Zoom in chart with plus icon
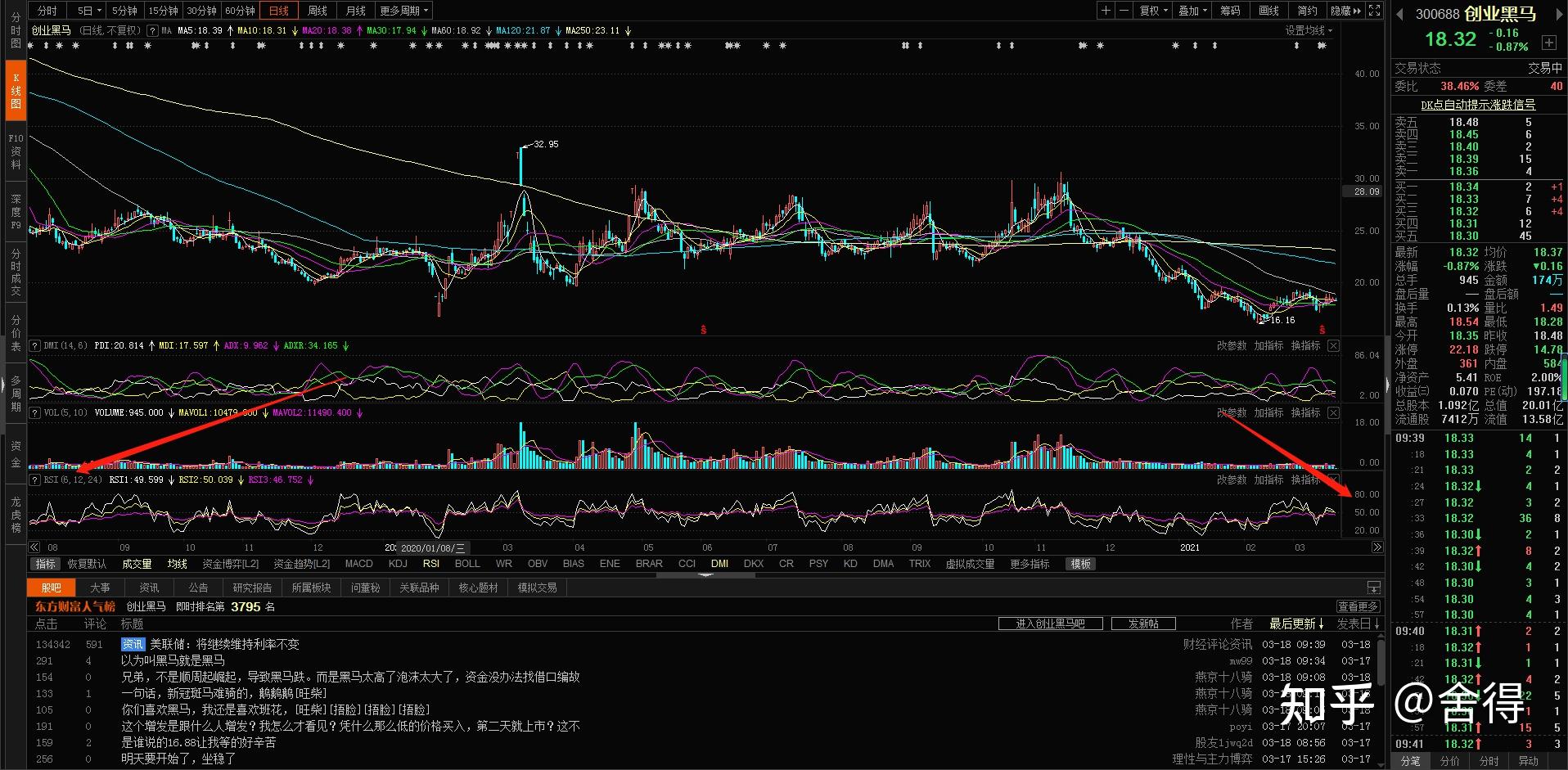Screen dimensions: 1568x770 pyautogui.click(x=1106, y=11)
